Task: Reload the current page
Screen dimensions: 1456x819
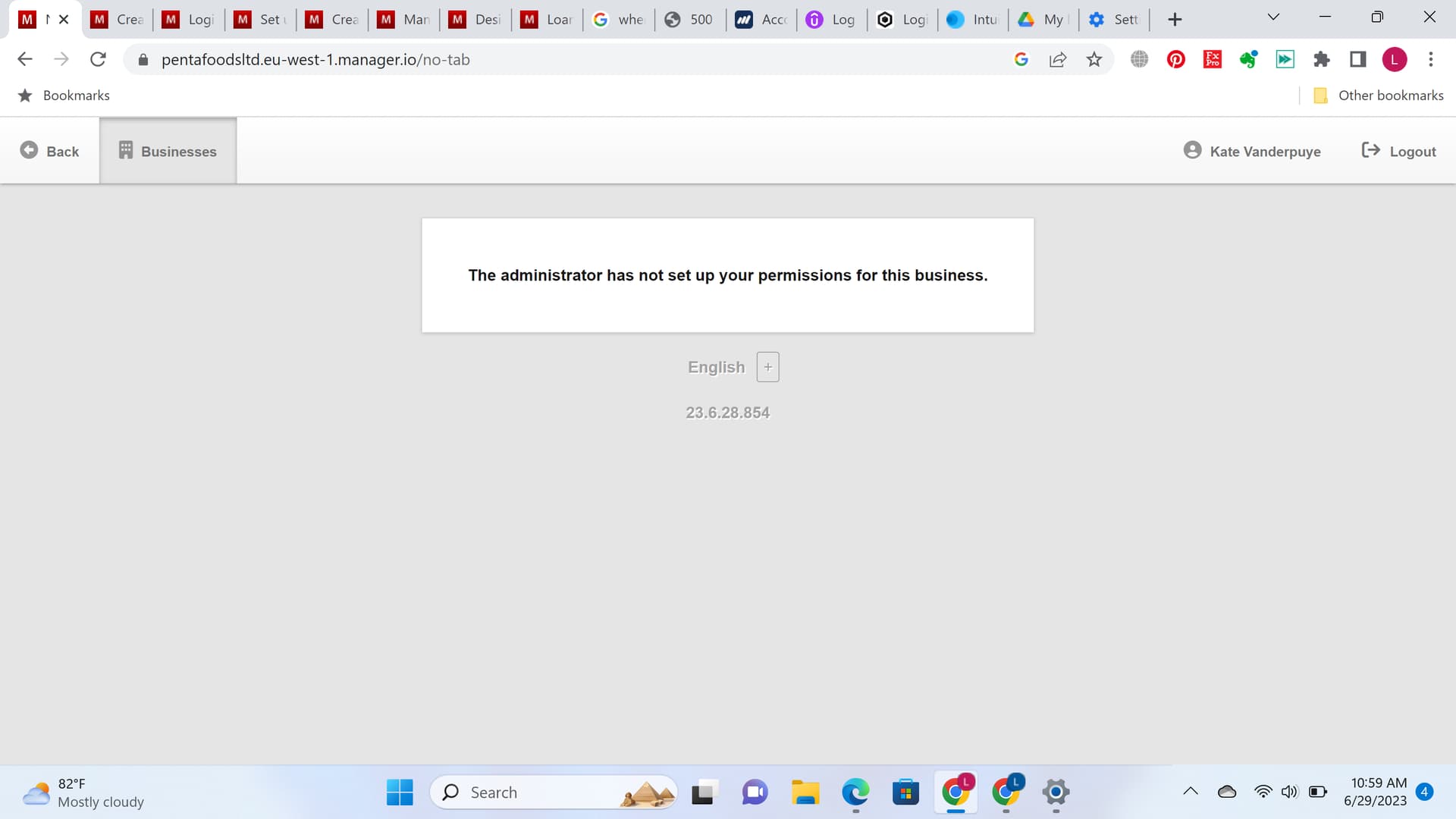Action: [x=98, y=59]
